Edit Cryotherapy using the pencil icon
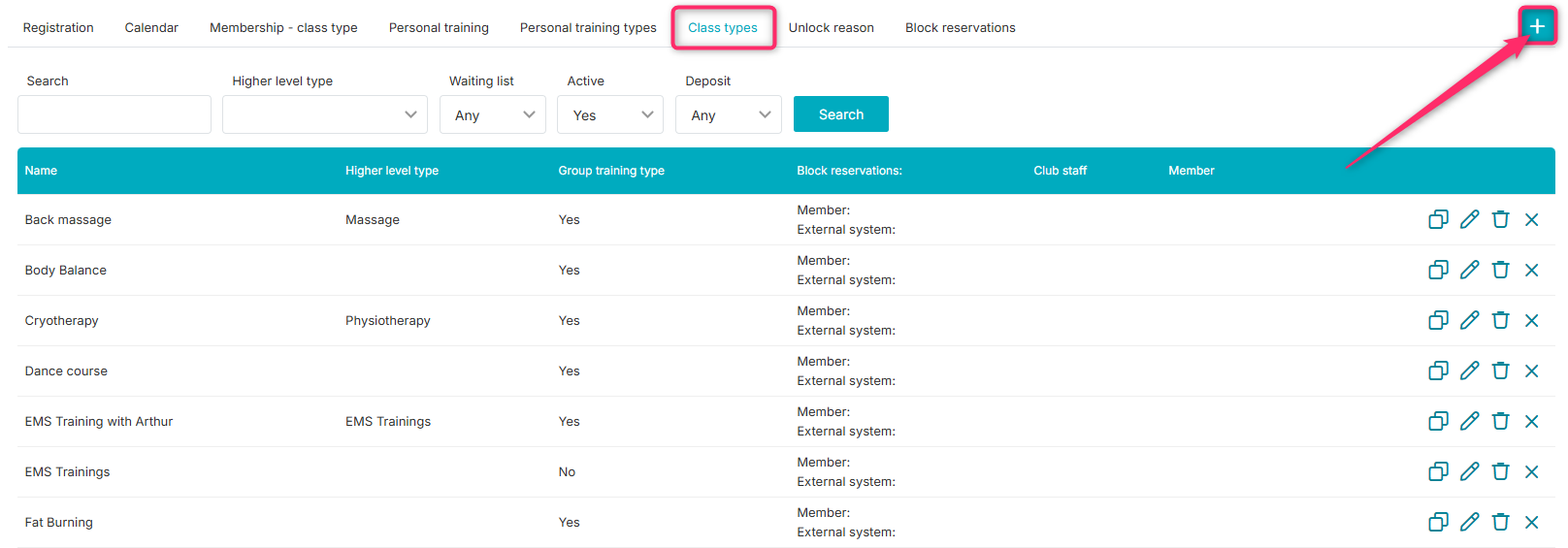 click(x=1469, y=320)
